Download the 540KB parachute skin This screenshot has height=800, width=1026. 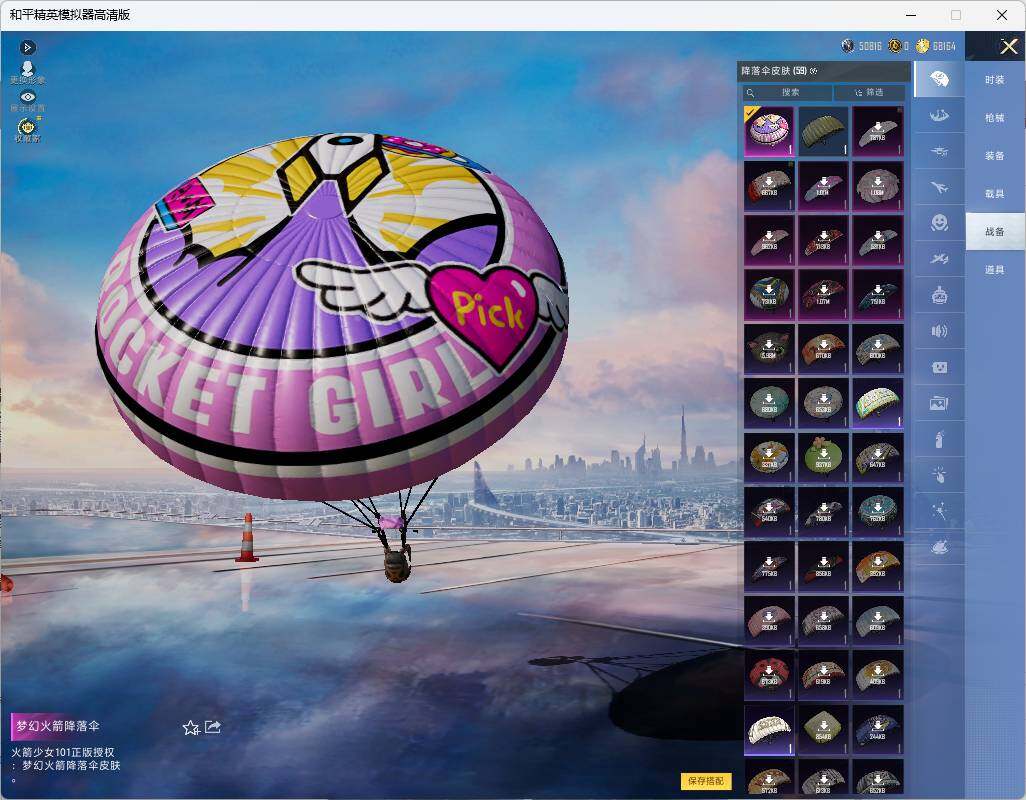click(x=769, y=512)
